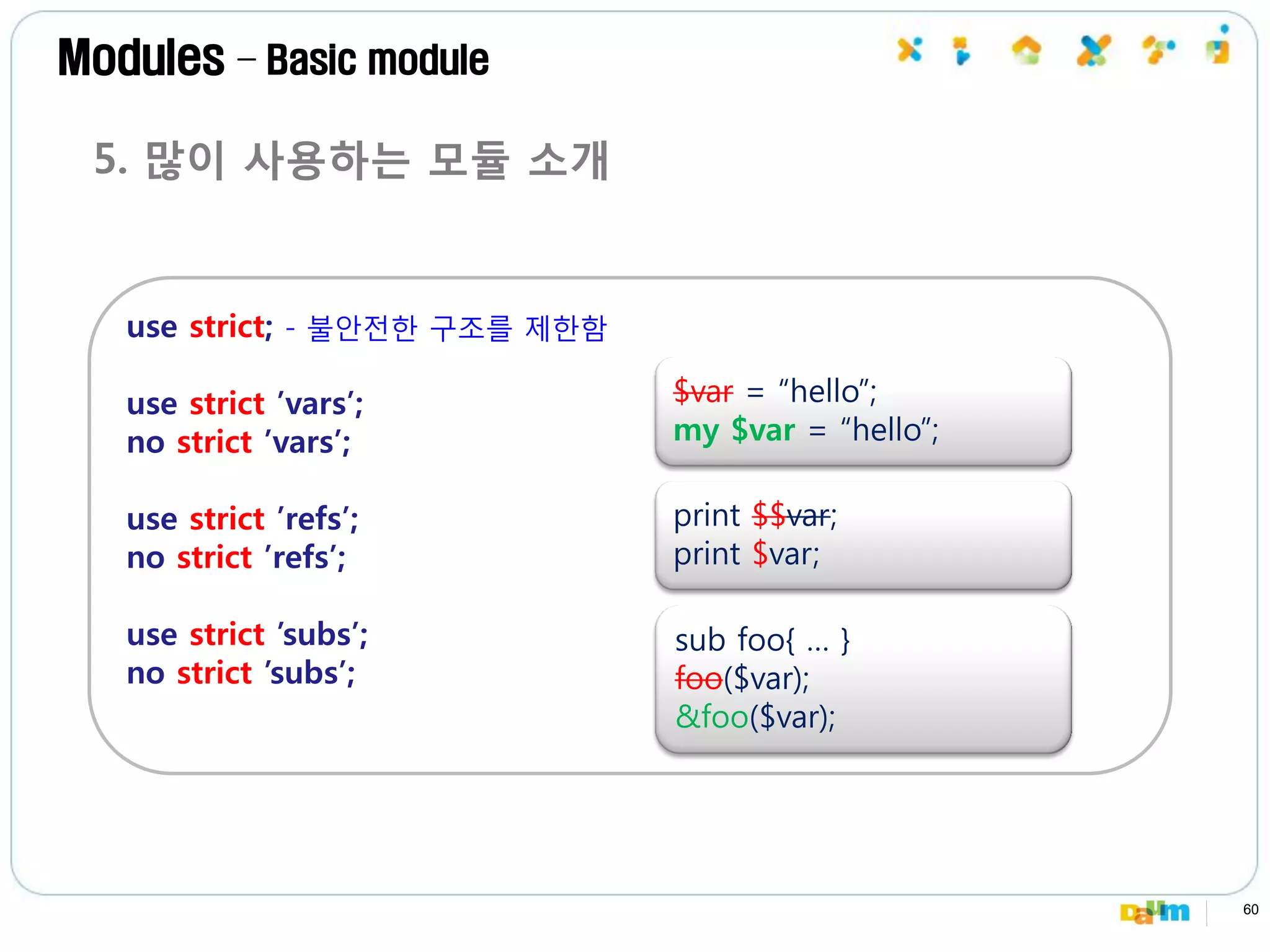Click the line 'use strict; - 불안전한 구조를 제한함'

click(x=367, y=328)
